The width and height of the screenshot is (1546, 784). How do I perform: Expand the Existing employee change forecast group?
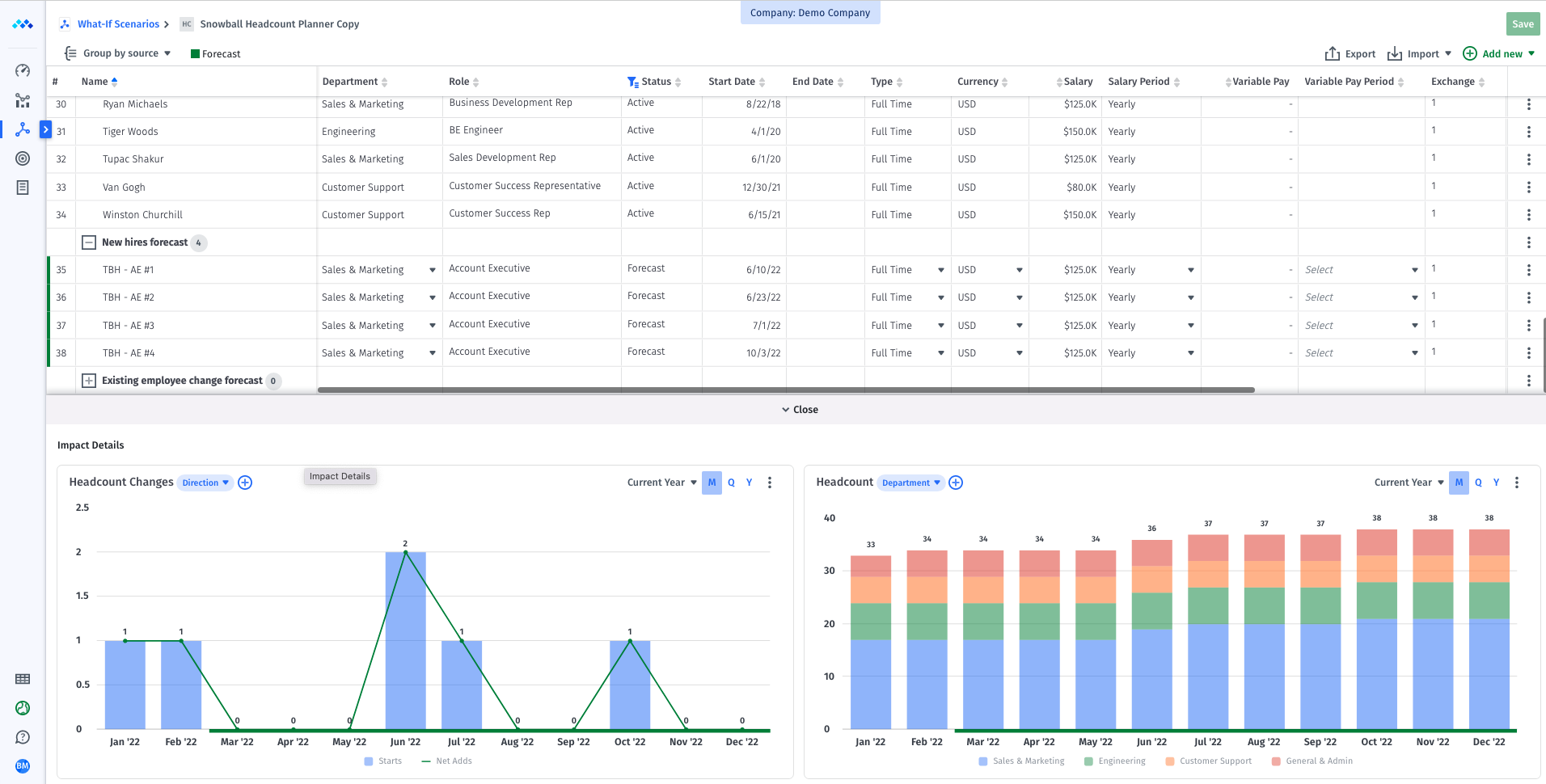click(x=89, y=381)
